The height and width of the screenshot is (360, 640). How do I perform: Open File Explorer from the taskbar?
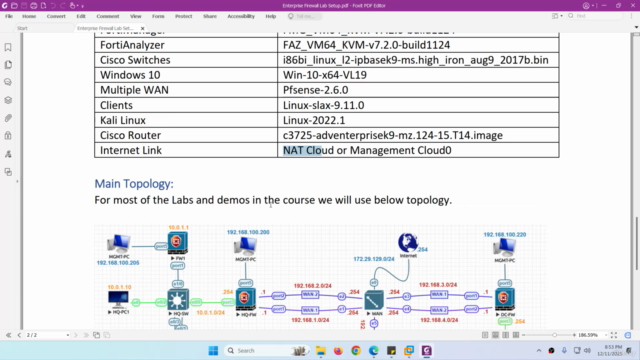point(321,351)
